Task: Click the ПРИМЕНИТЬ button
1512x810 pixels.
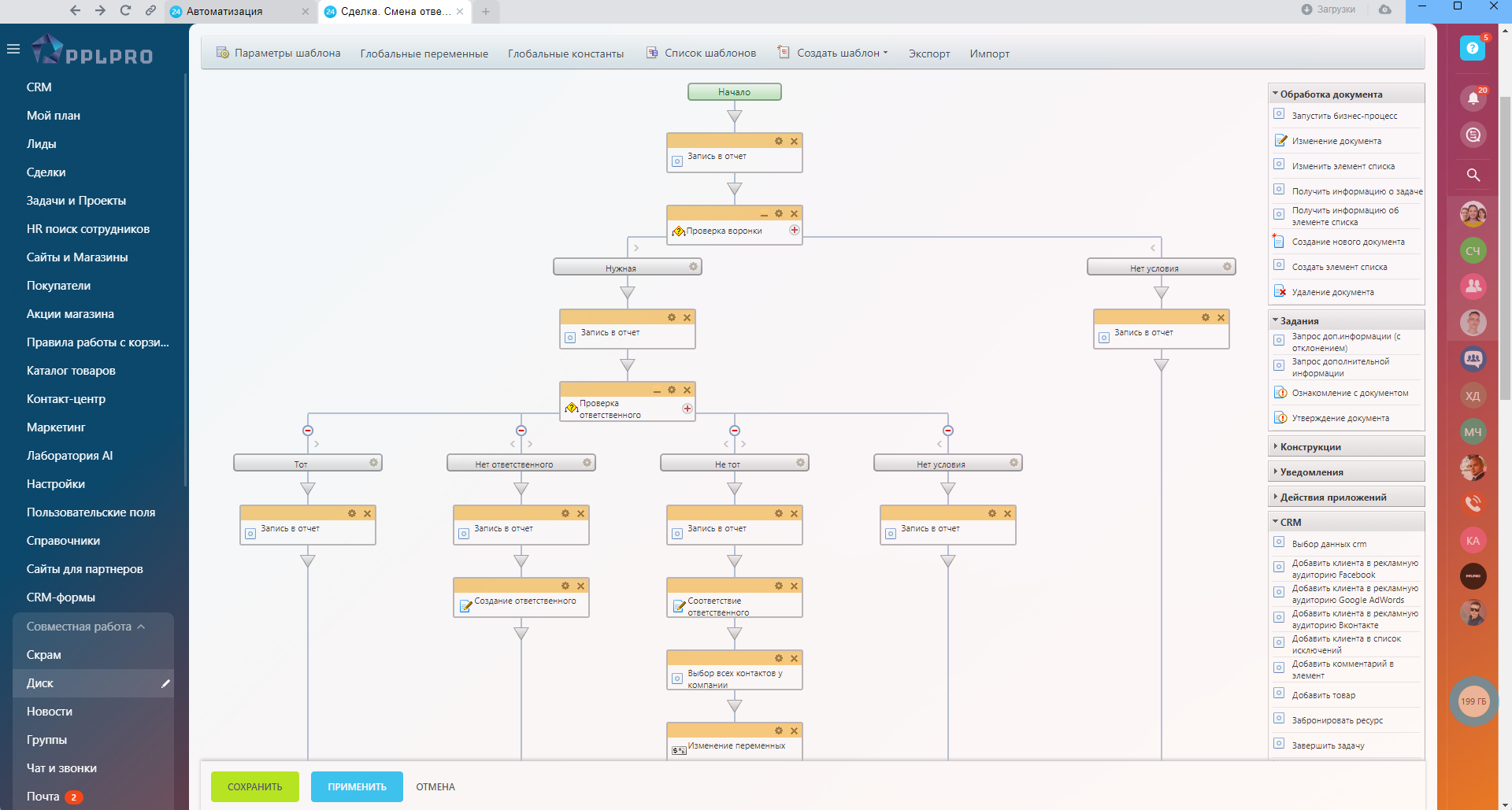Action: tap(357, 786)
